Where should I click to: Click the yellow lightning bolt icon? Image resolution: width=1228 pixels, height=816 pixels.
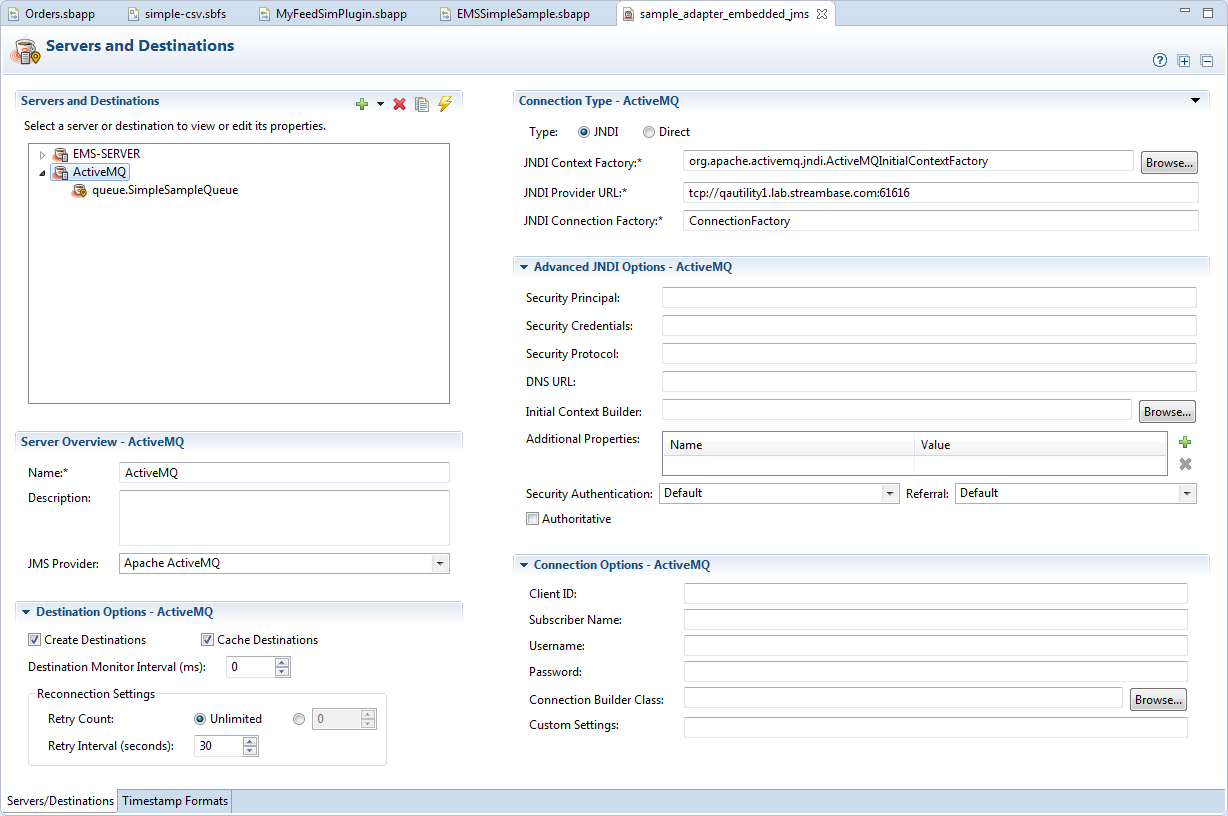pyautogui.click(x=445, y=104)
